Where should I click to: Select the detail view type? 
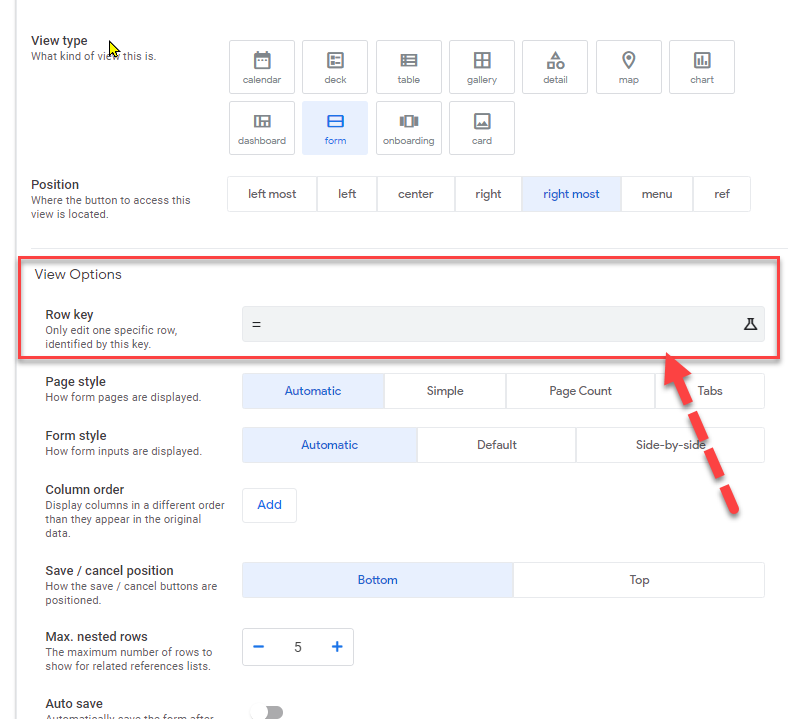click(555, 67)
